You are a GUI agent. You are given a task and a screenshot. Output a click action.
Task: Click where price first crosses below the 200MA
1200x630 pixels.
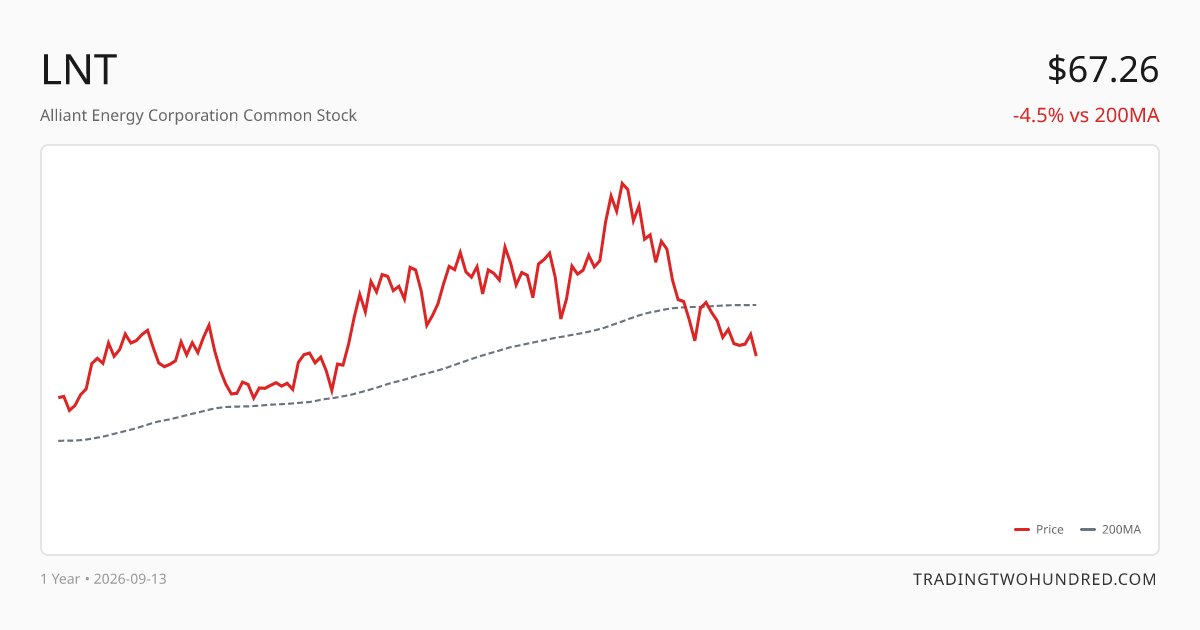pyautogui.click(x=685, y=308)
